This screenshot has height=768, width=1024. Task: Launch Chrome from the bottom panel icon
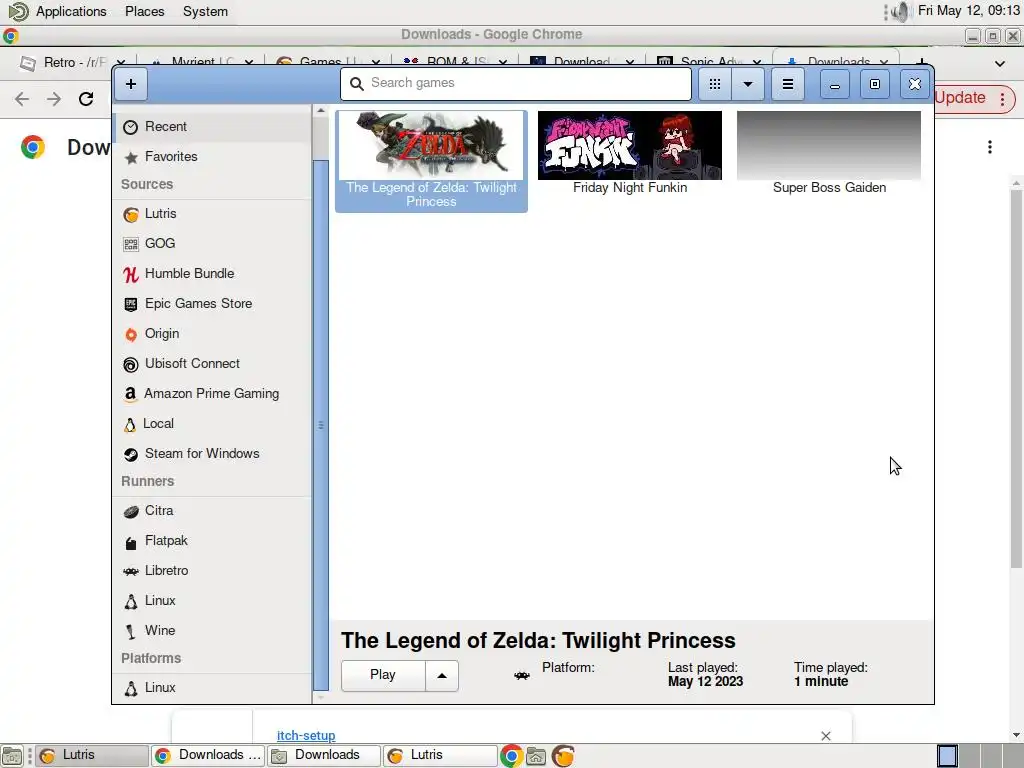click(x=511, y=756)
